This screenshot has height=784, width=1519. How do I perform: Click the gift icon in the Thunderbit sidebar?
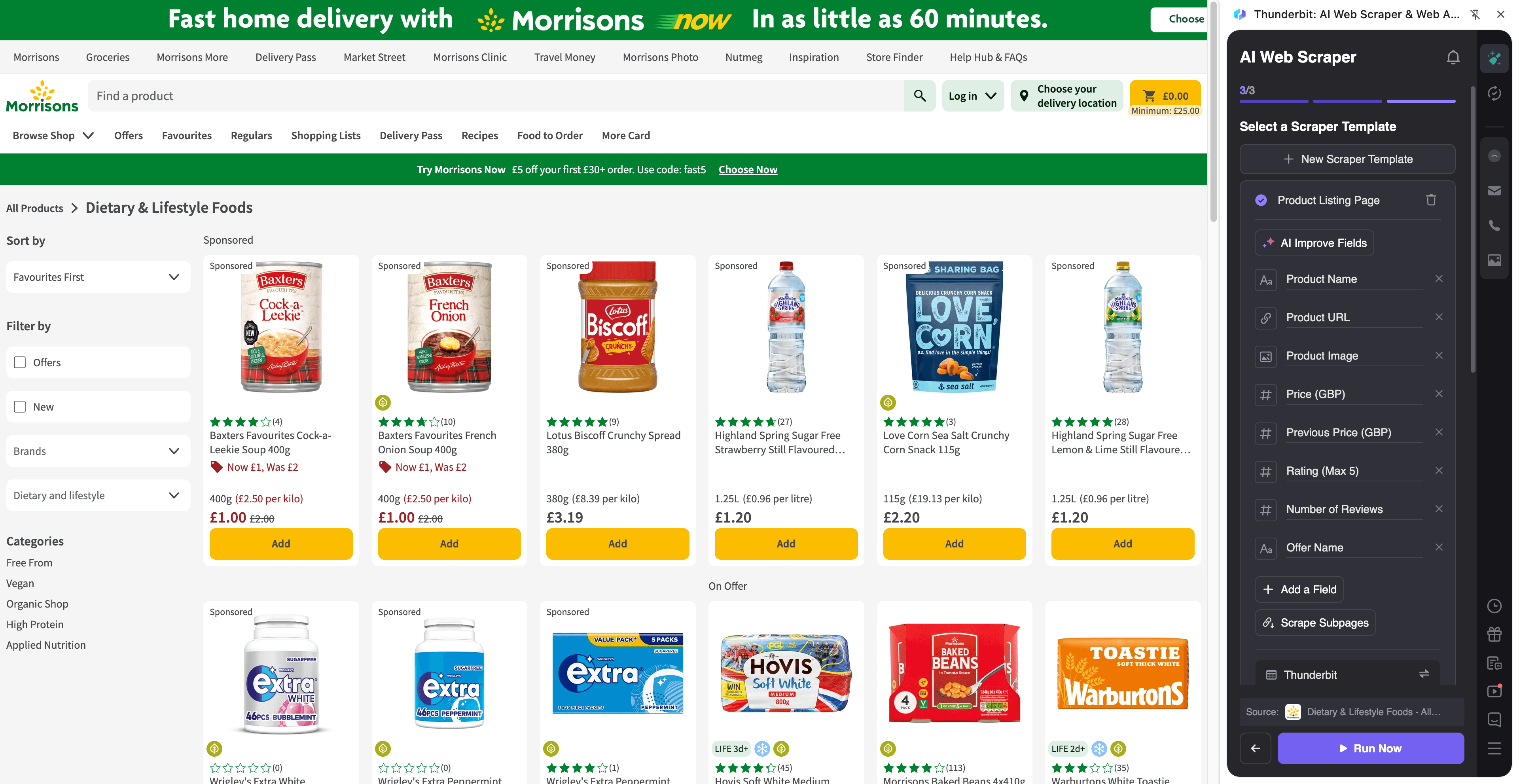(1494, 634)
